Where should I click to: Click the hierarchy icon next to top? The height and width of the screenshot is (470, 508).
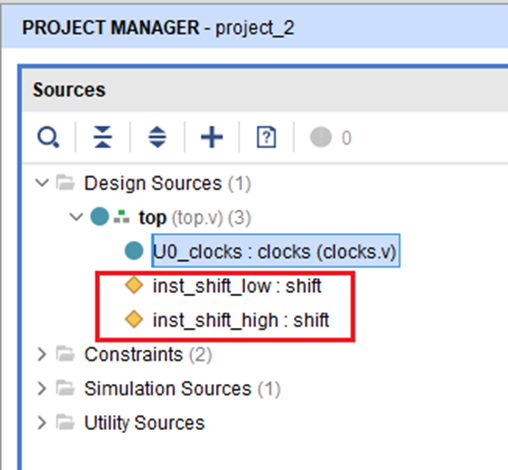point(122,217)
